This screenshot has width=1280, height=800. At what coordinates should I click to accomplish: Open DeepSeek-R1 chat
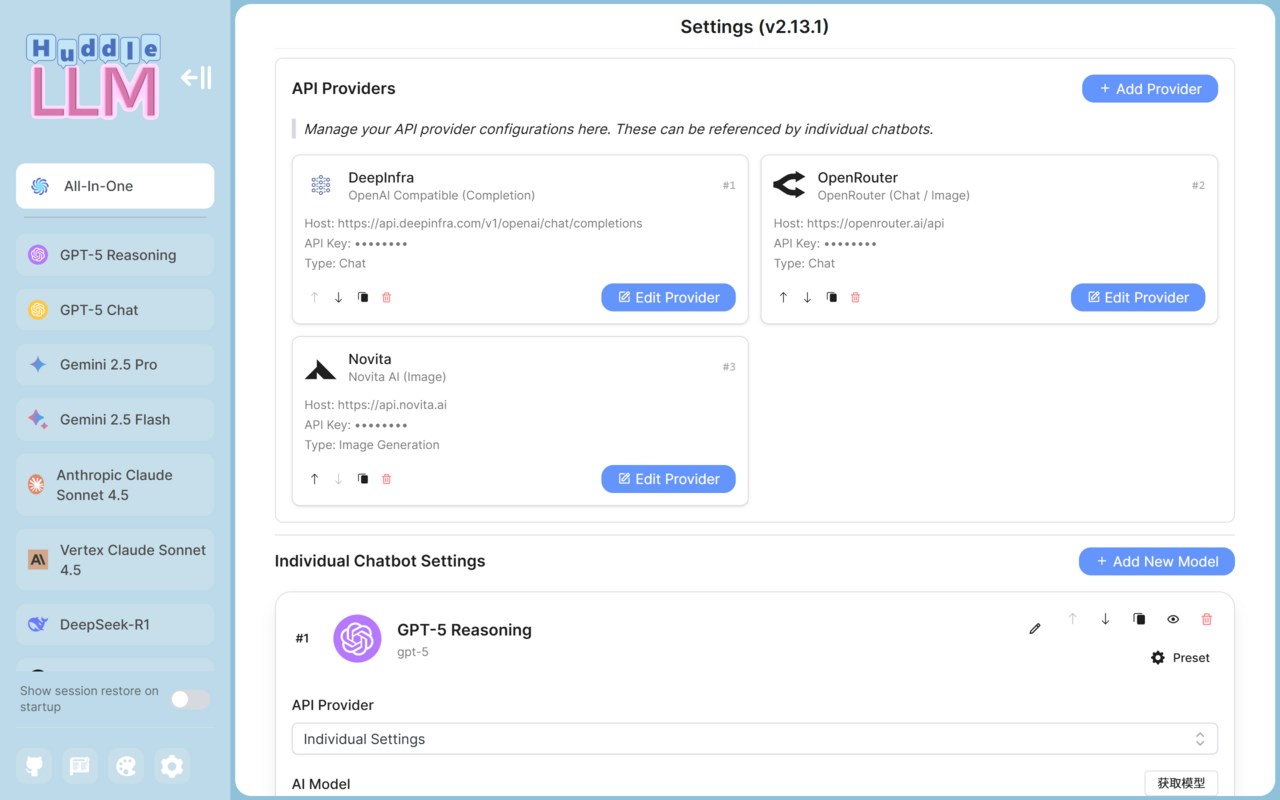pos(115,625)
